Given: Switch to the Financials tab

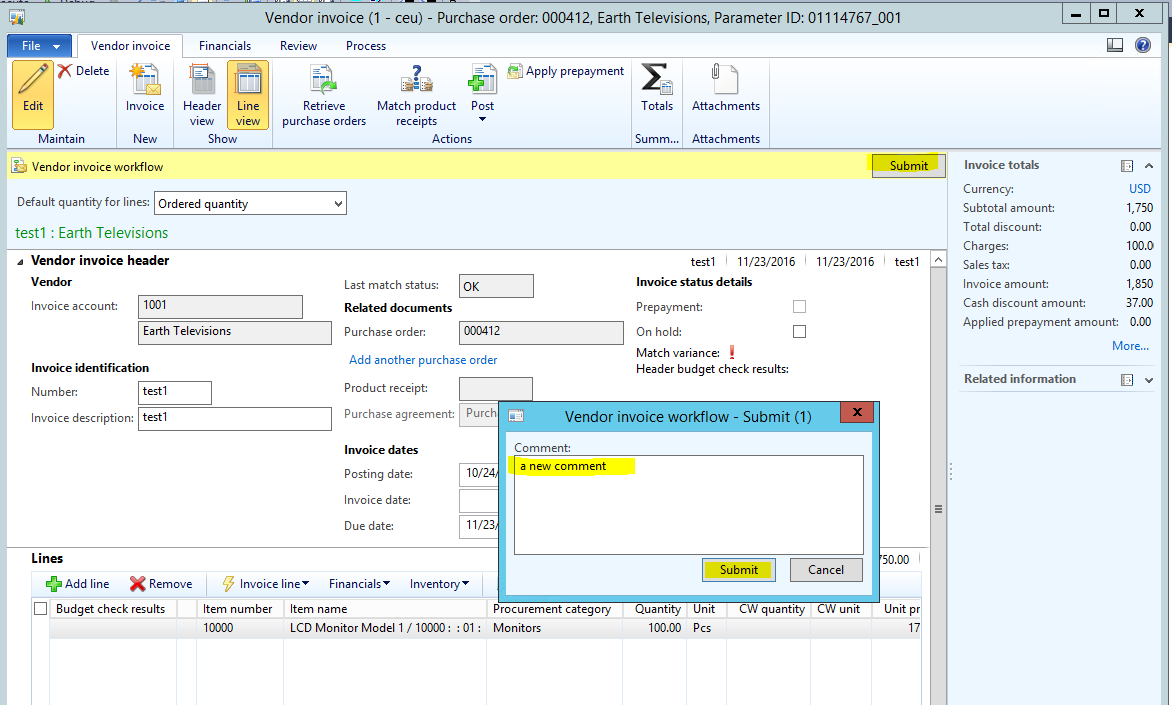Looking at the screenshot, I should click(x=225, y=46).
